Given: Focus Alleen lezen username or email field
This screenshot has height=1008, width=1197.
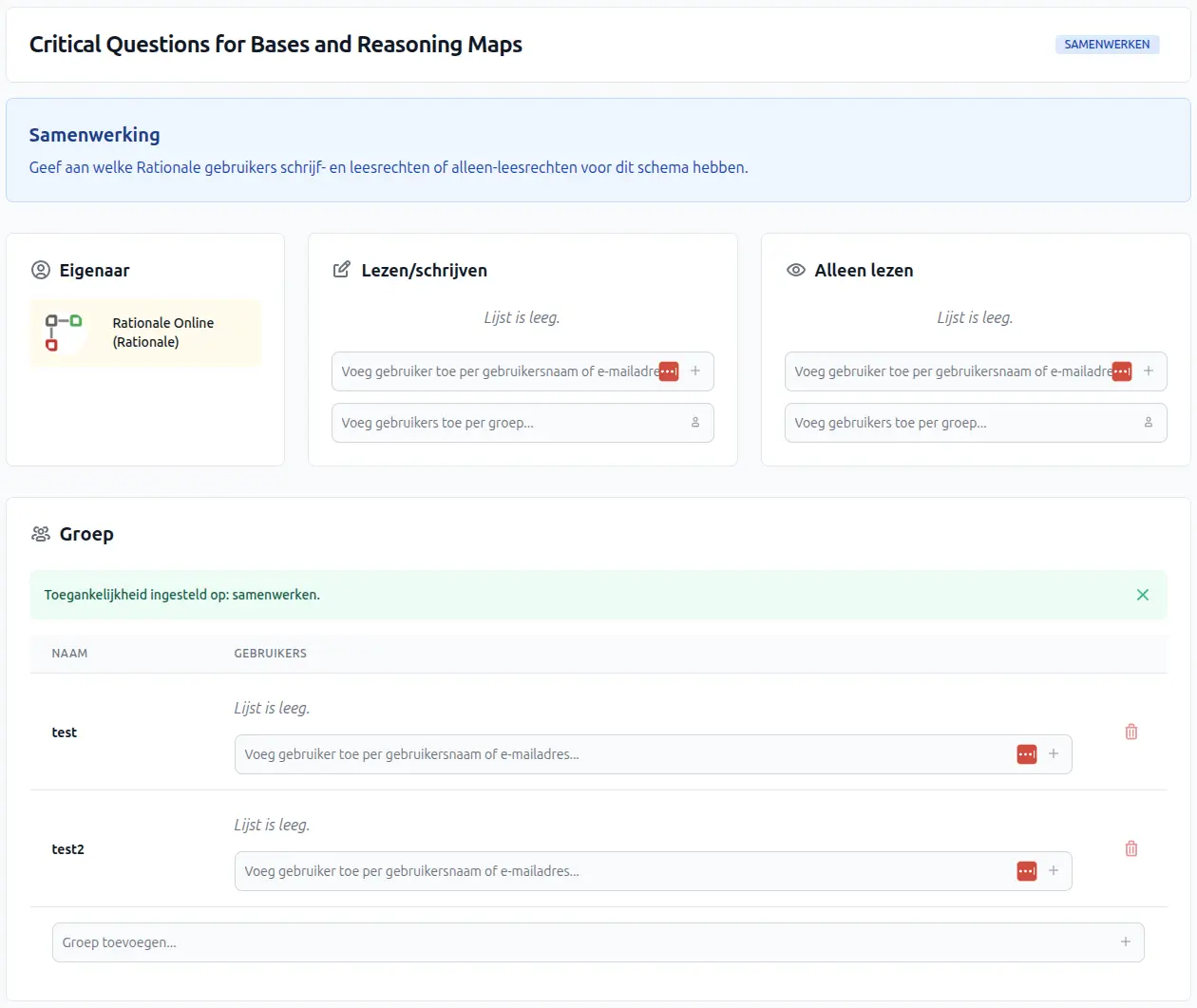Looking at the screenshot, I should pyautogui.click(x=947, y=371).
